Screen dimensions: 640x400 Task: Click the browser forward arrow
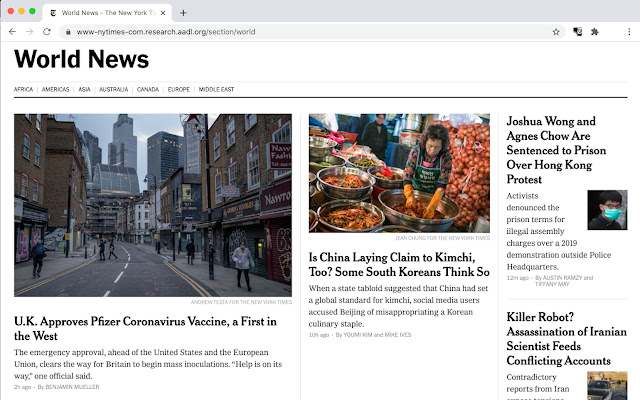click(29, 32)
